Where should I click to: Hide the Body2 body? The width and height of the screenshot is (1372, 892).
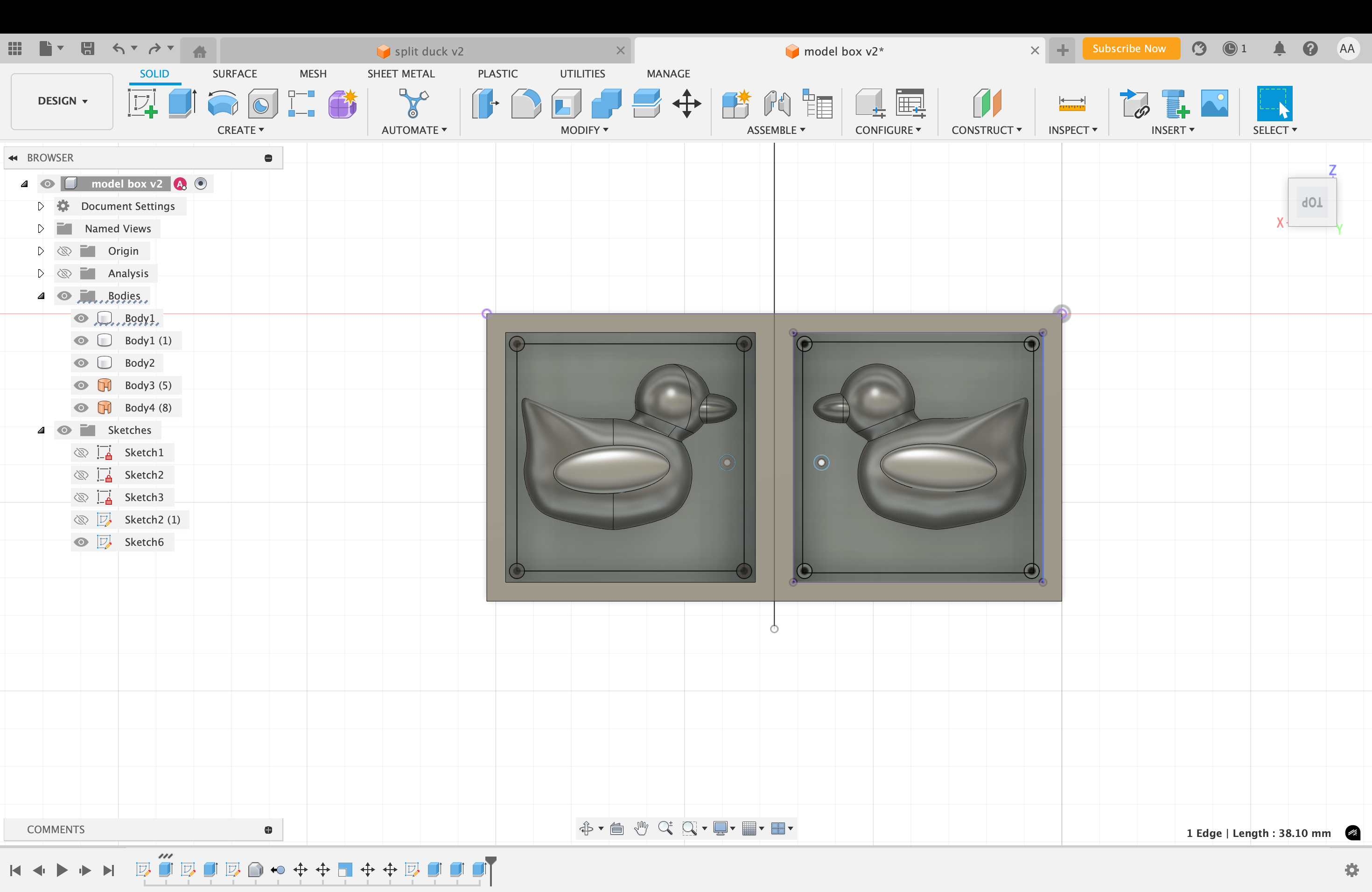pyautogui.click(x=81, y=363)
